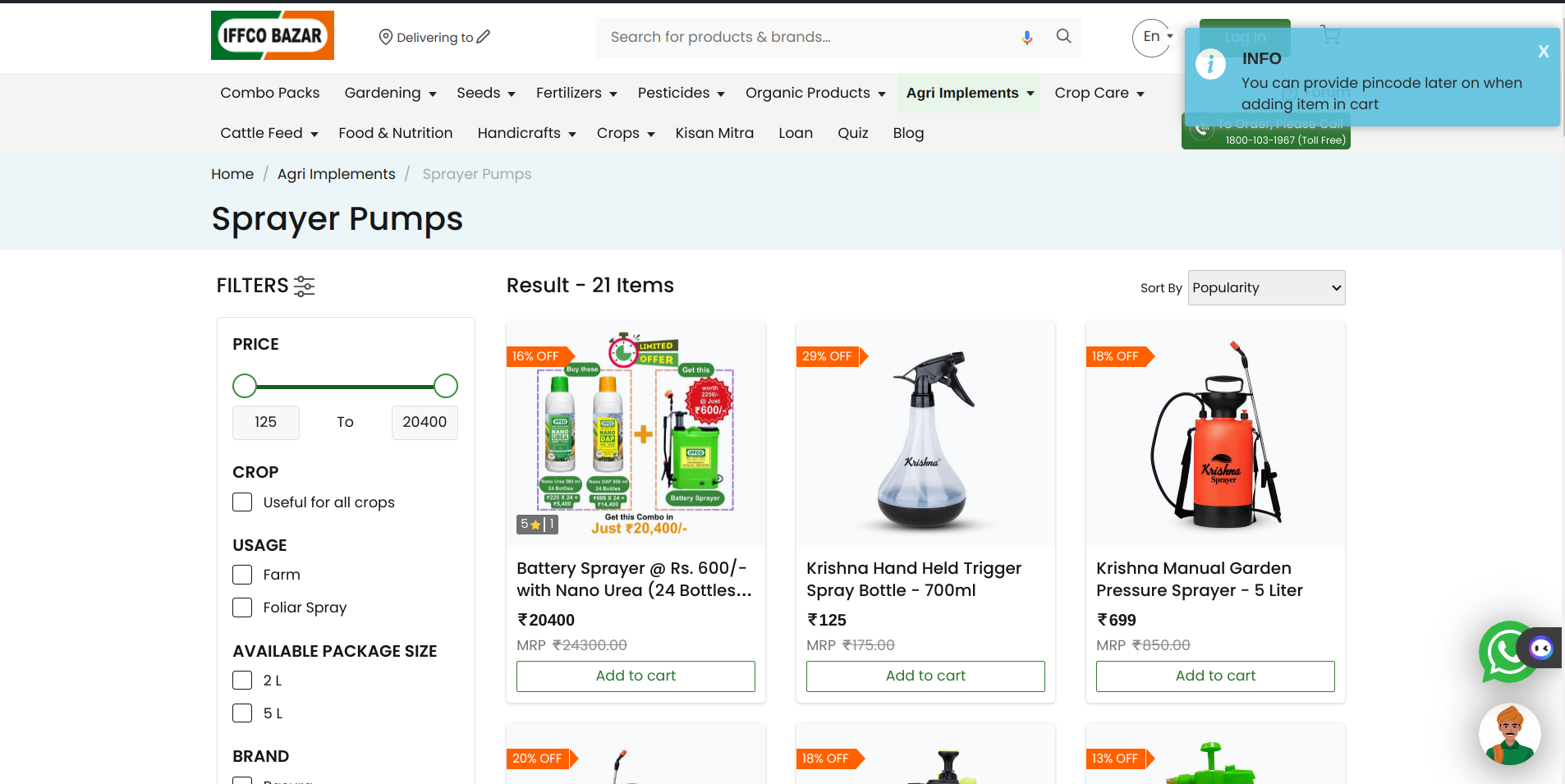Open the Quiz menu item
The height and width of the screenshot is (784, 1565).
853,133
